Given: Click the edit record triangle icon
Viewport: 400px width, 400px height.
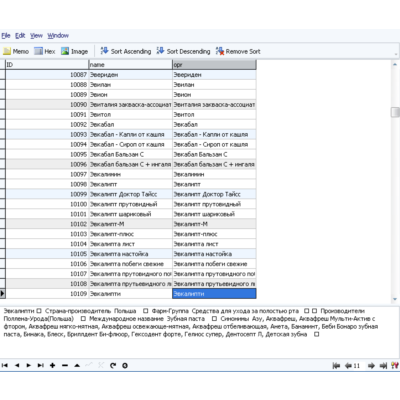Looking at the screenshot, I should click(77, 365).
